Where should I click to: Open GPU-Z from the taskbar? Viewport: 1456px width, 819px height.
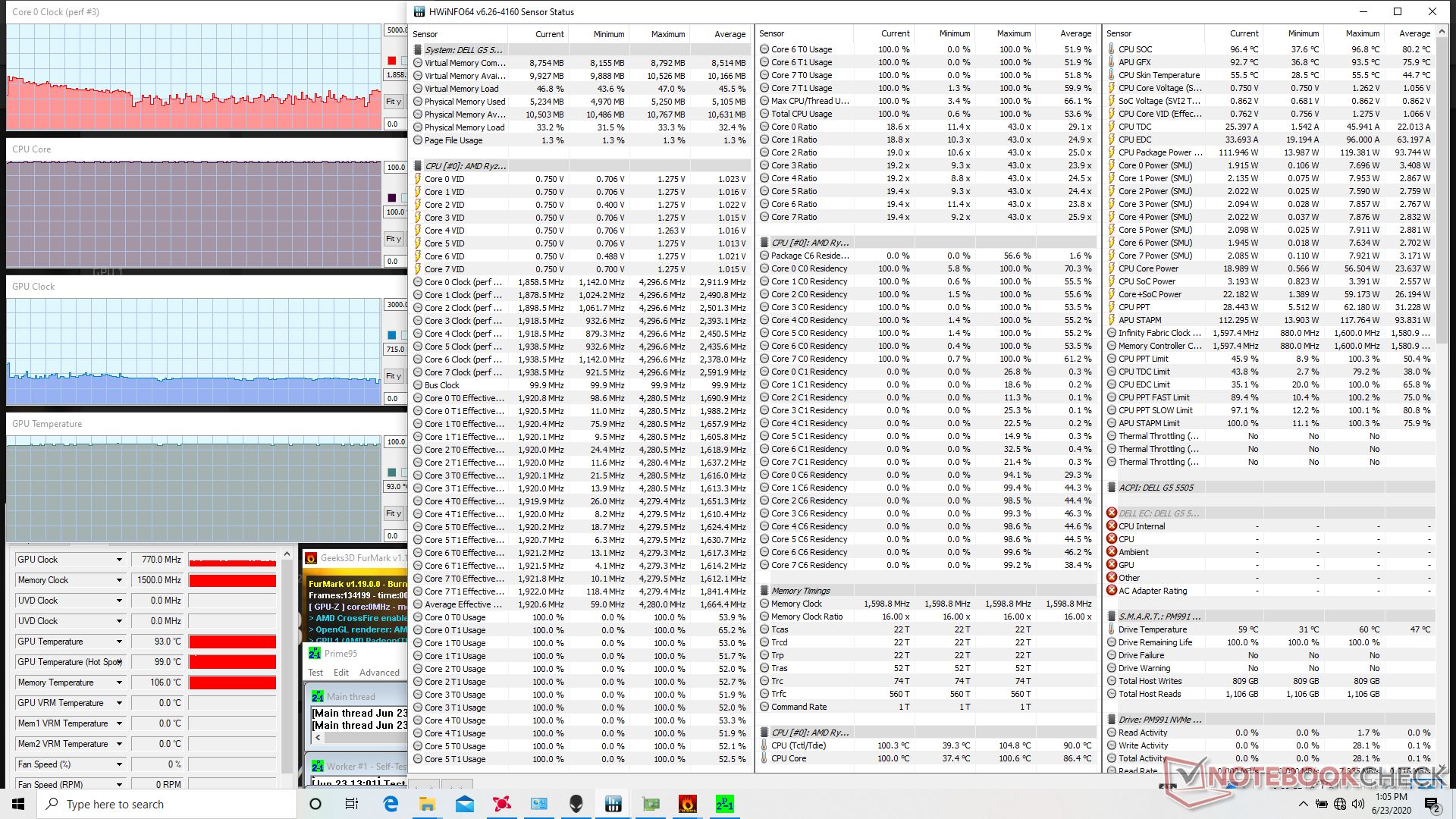coord(651,804)
